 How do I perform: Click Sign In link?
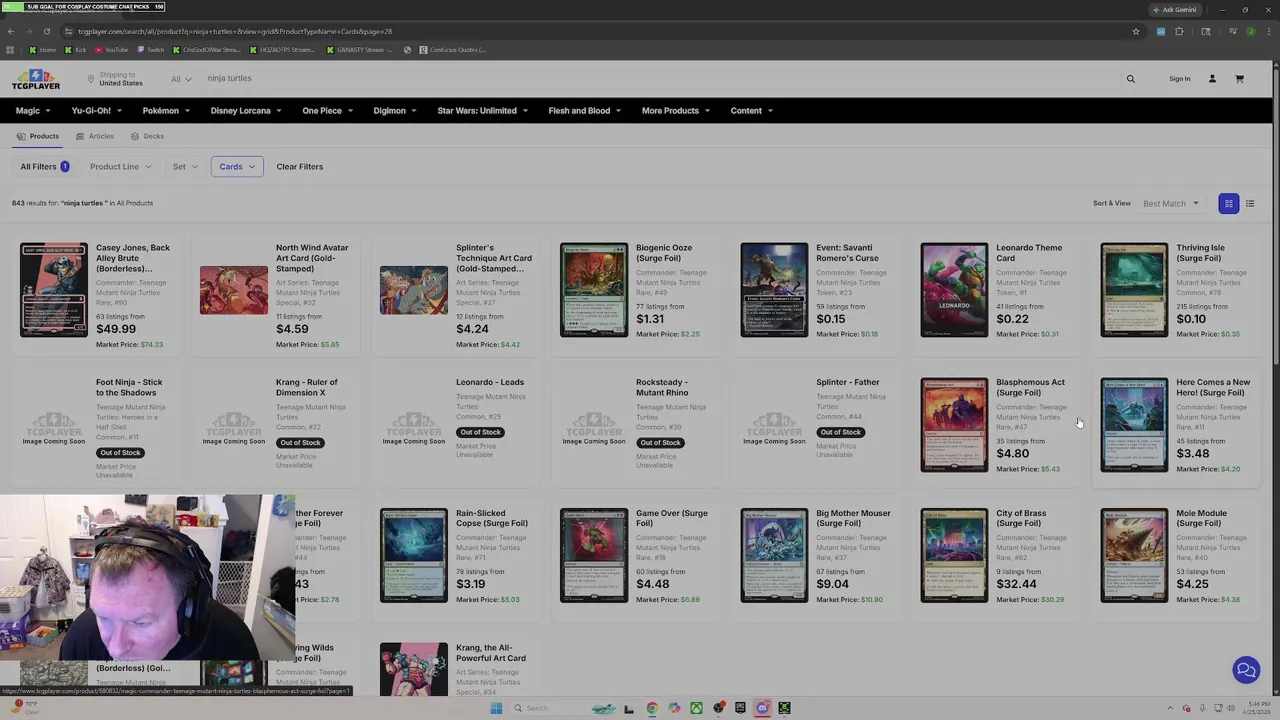[1180, 79]
